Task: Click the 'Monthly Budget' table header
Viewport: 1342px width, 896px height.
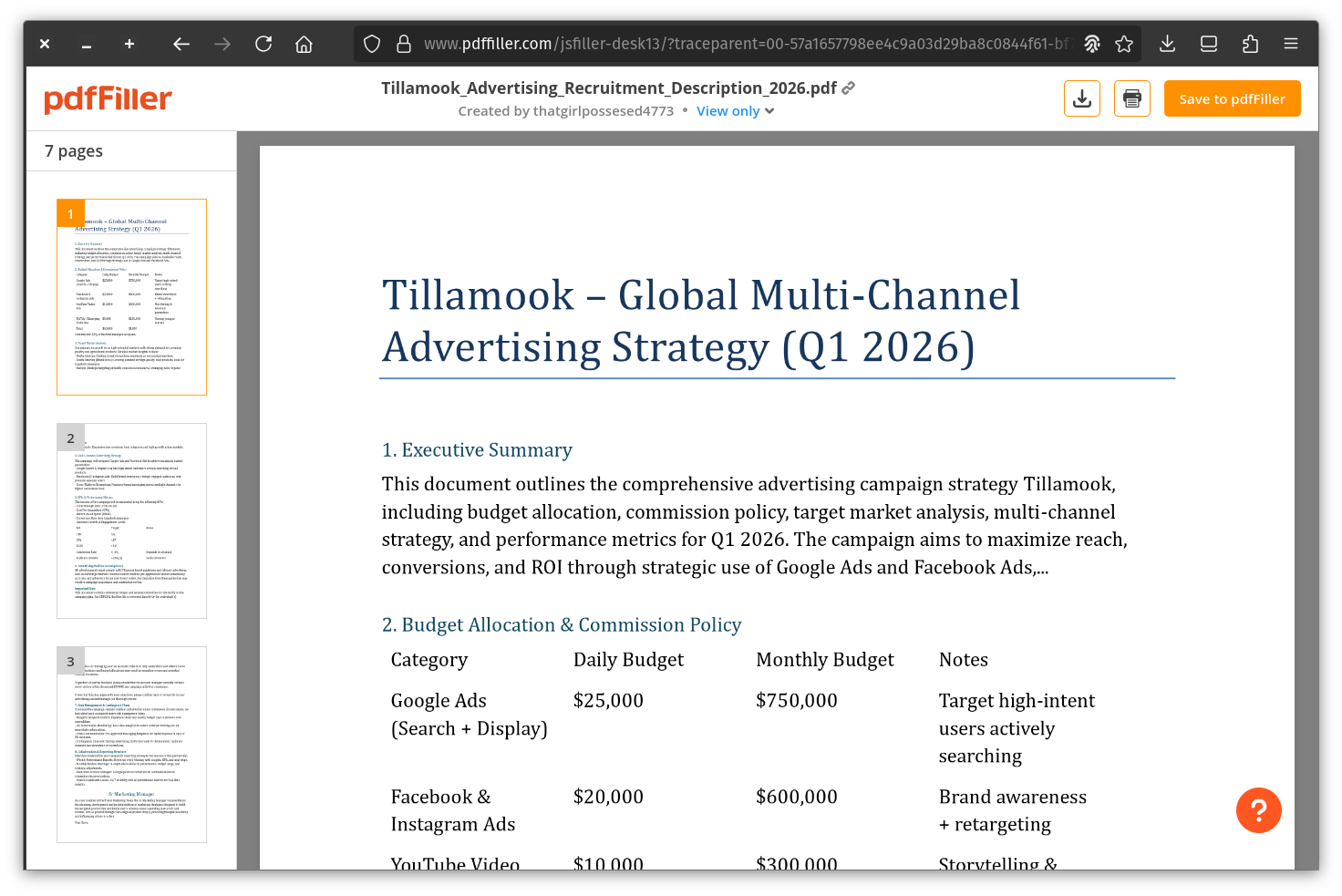Action: coord(825,660)
